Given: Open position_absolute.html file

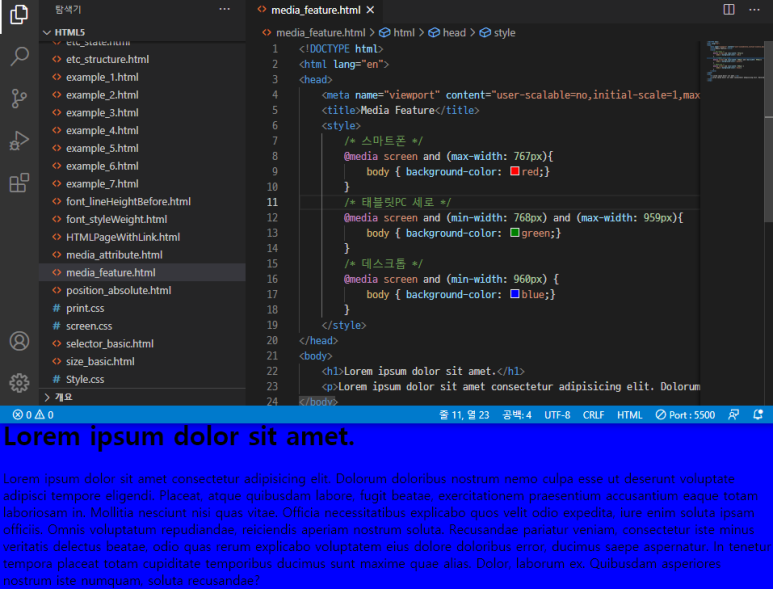Looking at the screenshot, I should click(x=142, y=290).
